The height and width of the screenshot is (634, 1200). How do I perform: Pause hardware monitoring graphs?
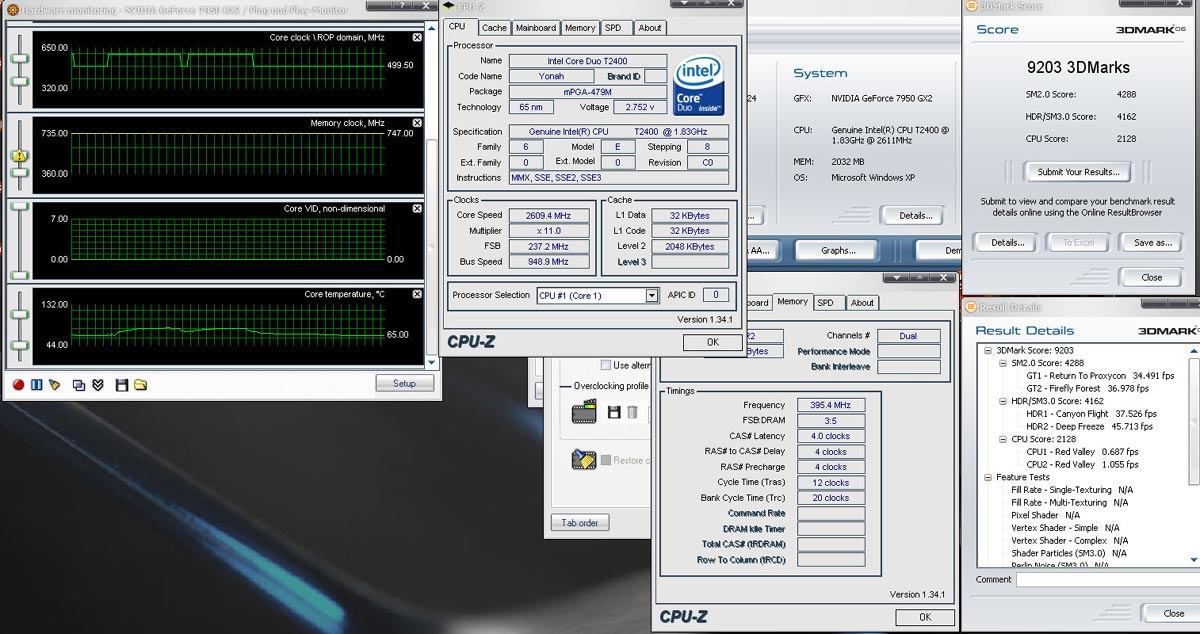(36, 384)
